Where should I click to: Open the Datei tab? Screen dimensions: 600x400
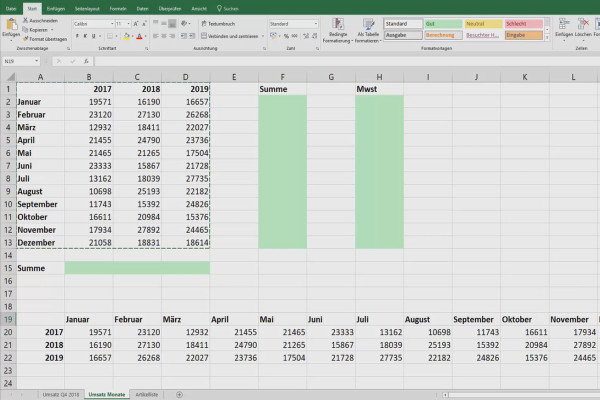coord(11,8)
